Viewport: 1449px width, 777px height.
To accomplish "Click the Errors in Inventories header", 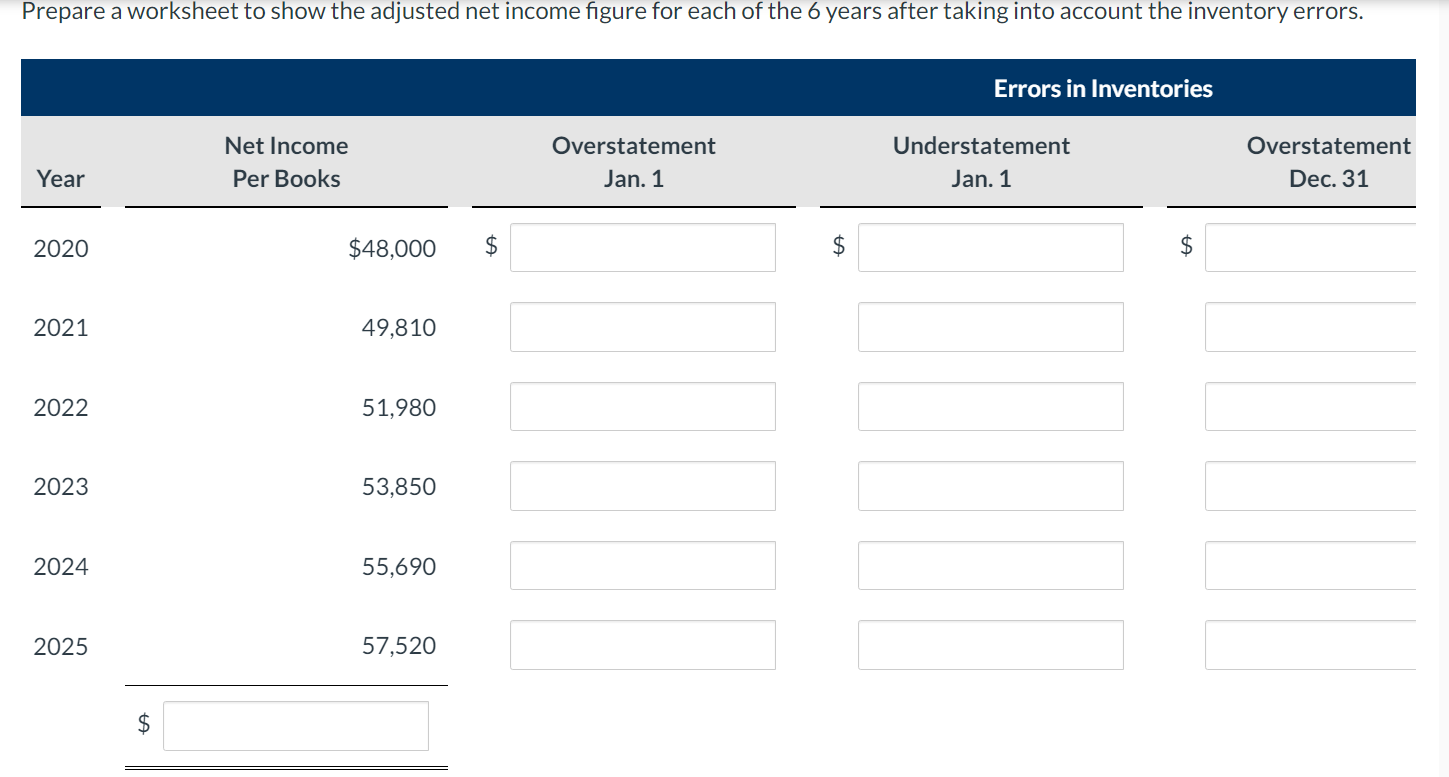I will pos(1103,89).
